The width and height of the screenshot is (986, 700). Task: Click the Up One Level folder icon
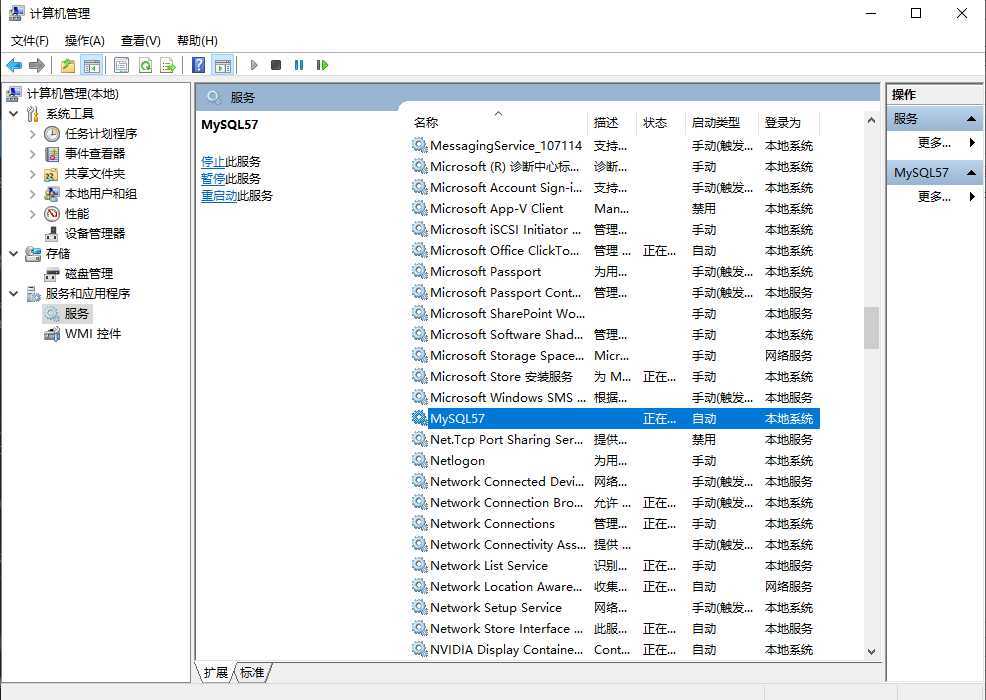point(68,65)
